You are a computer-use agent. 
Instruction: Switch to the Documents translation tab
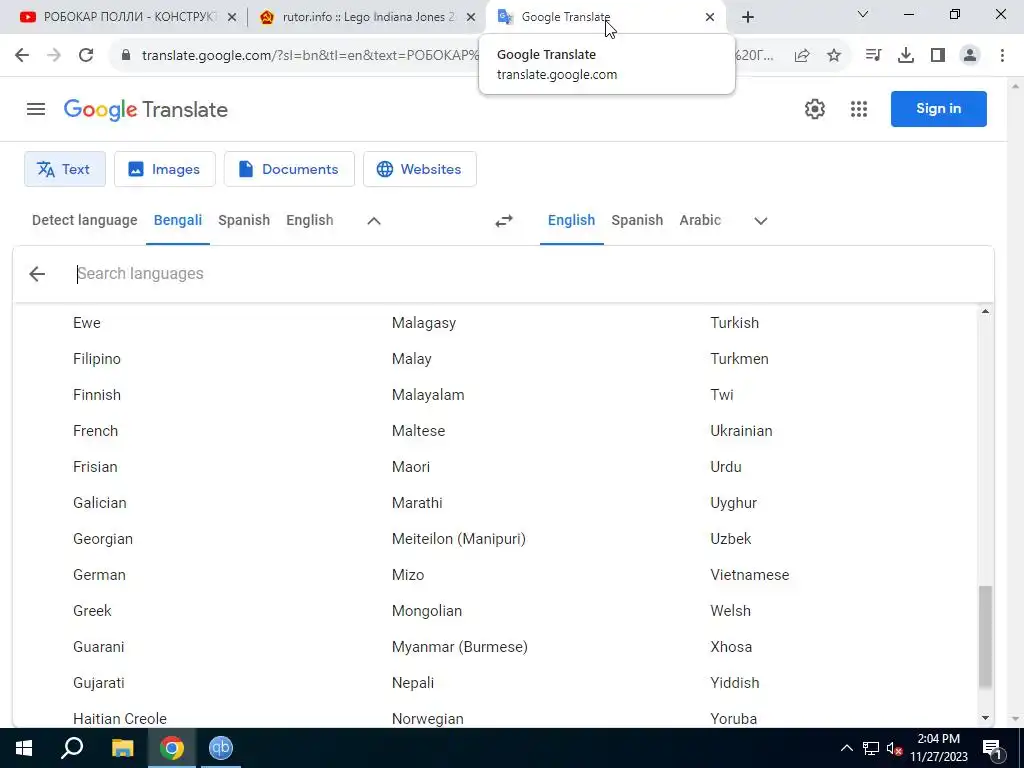(x=289, y=169)
